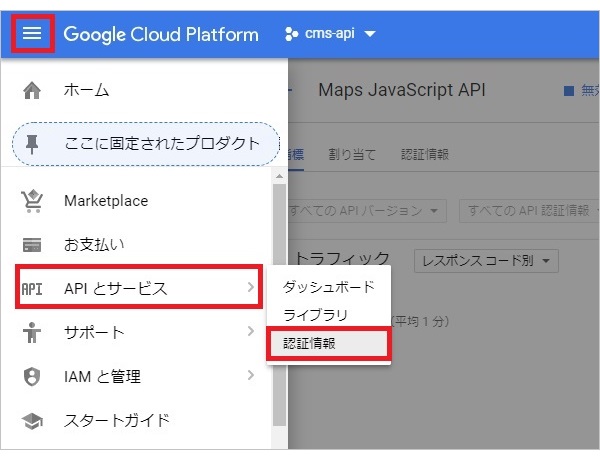Image resolution: width=600 pixels, height=465 pixels.
Task: Choose ライブラリ in the API submenu
Action: coord(329,315)
